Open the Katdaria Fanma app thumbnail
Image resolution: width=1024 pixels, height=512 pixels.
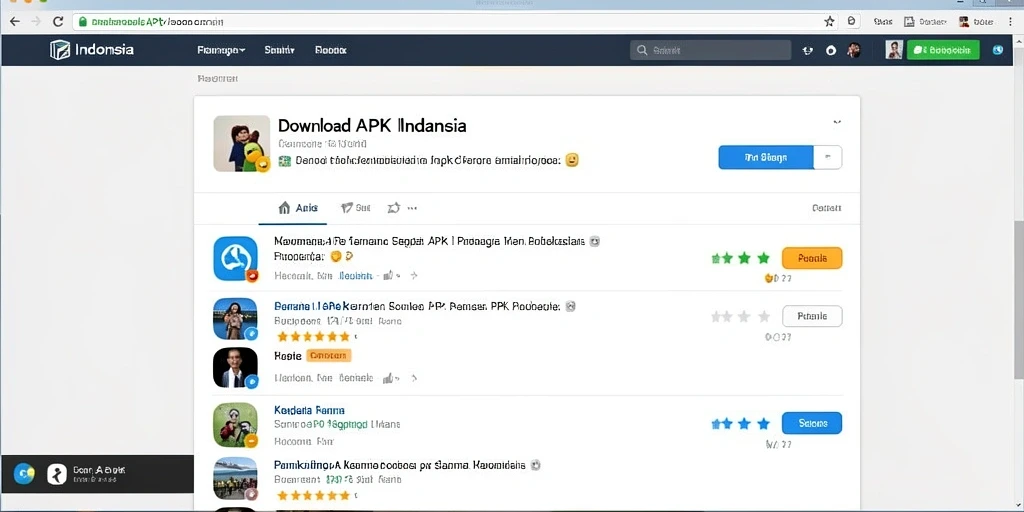click(x=235, y=424)
